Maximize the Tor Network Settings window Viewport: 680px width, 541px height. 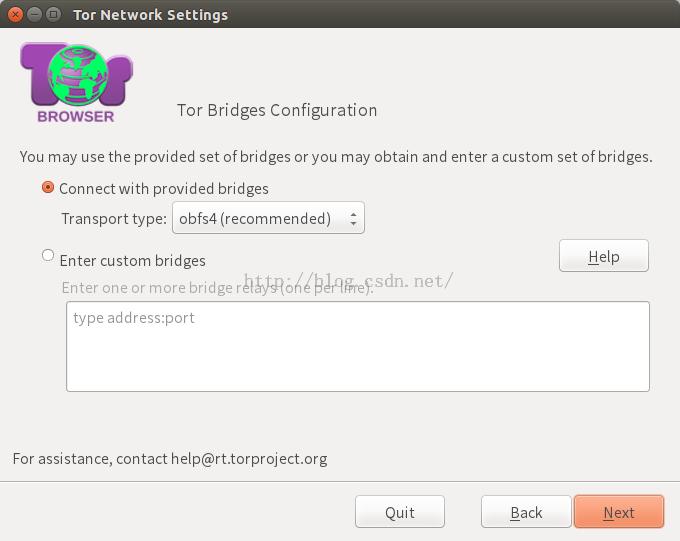click(x=53, y=14)
